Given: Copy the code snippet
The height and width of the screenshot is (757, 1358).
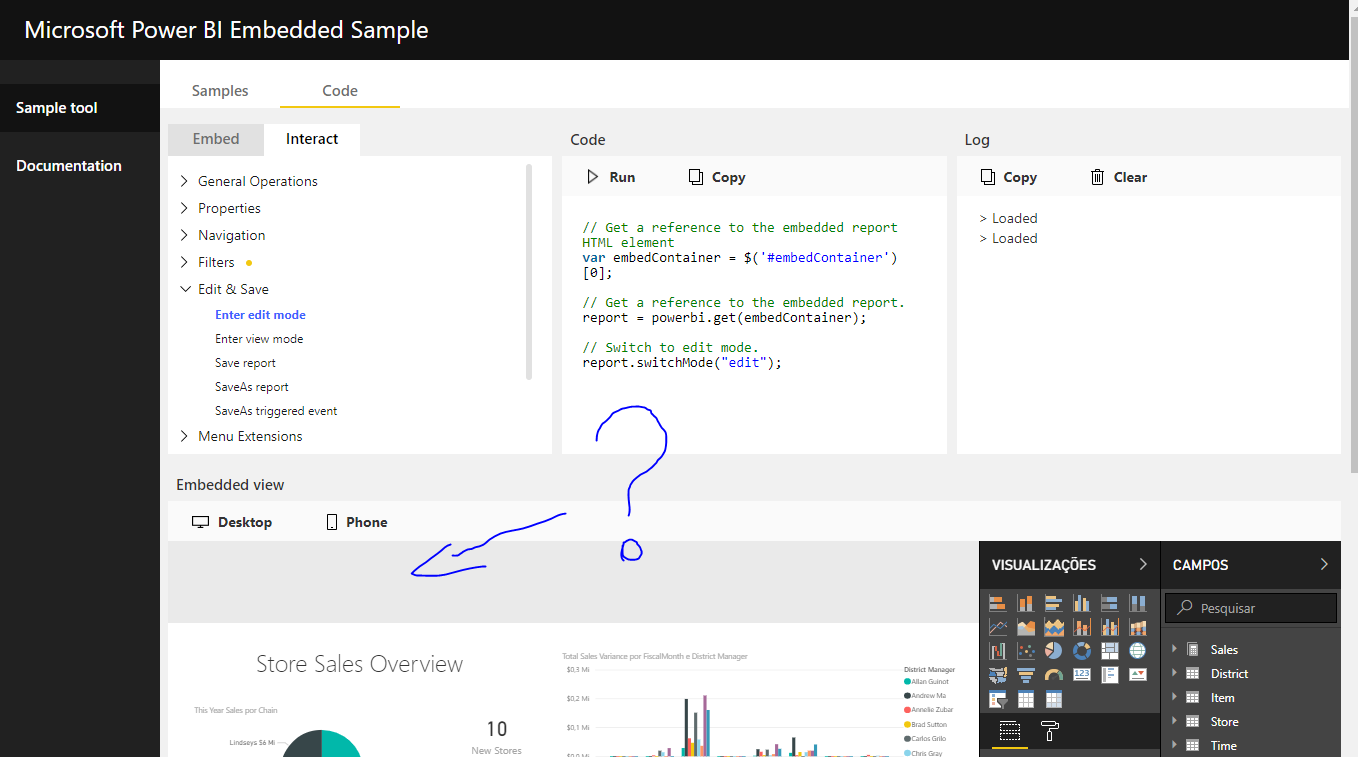Looking at the screenshot, I should (717, 177).
